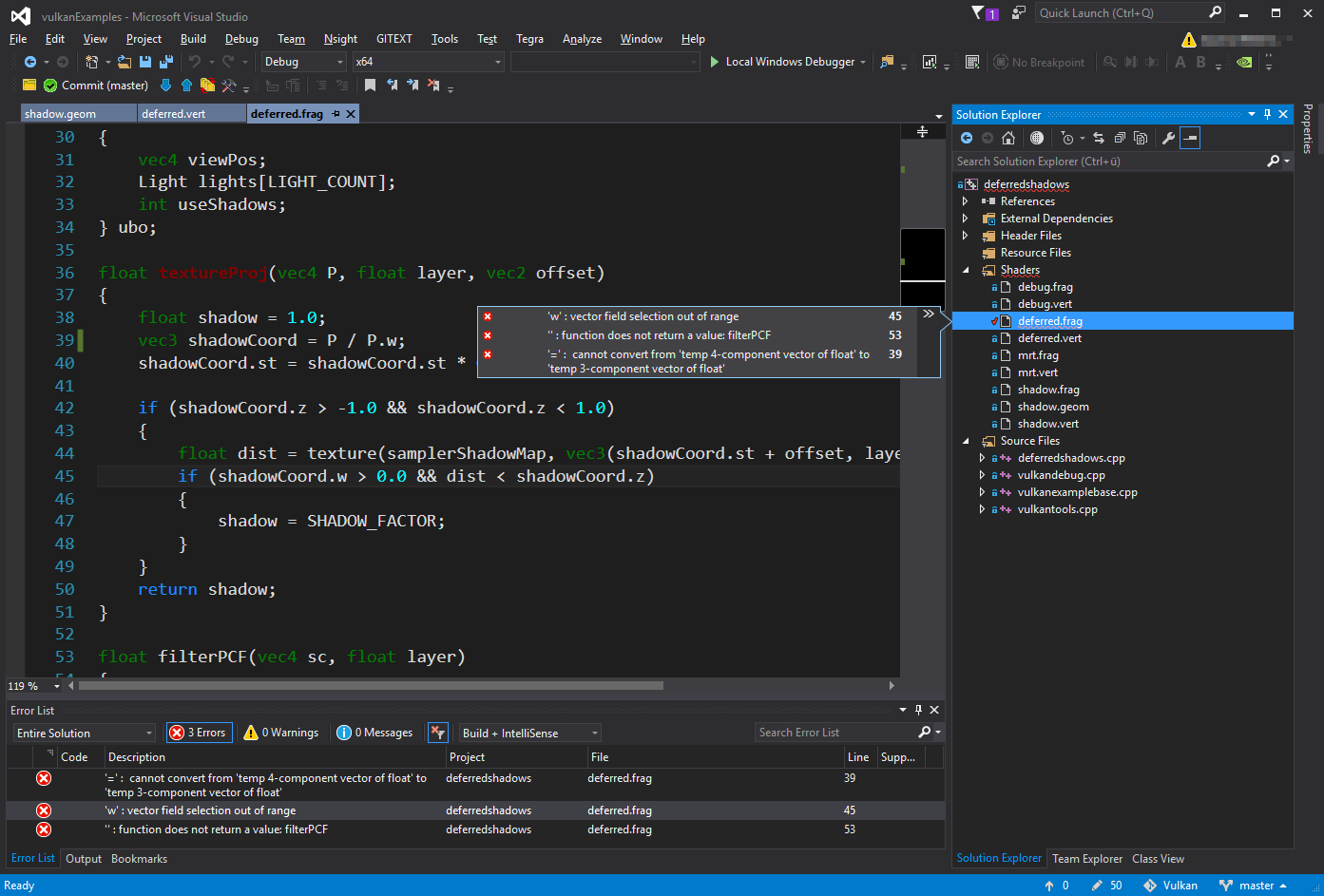This screenshot has width=1324, height=896.
Task: Open the Entire Solution scope dropdown
Action: click(84, 733)
